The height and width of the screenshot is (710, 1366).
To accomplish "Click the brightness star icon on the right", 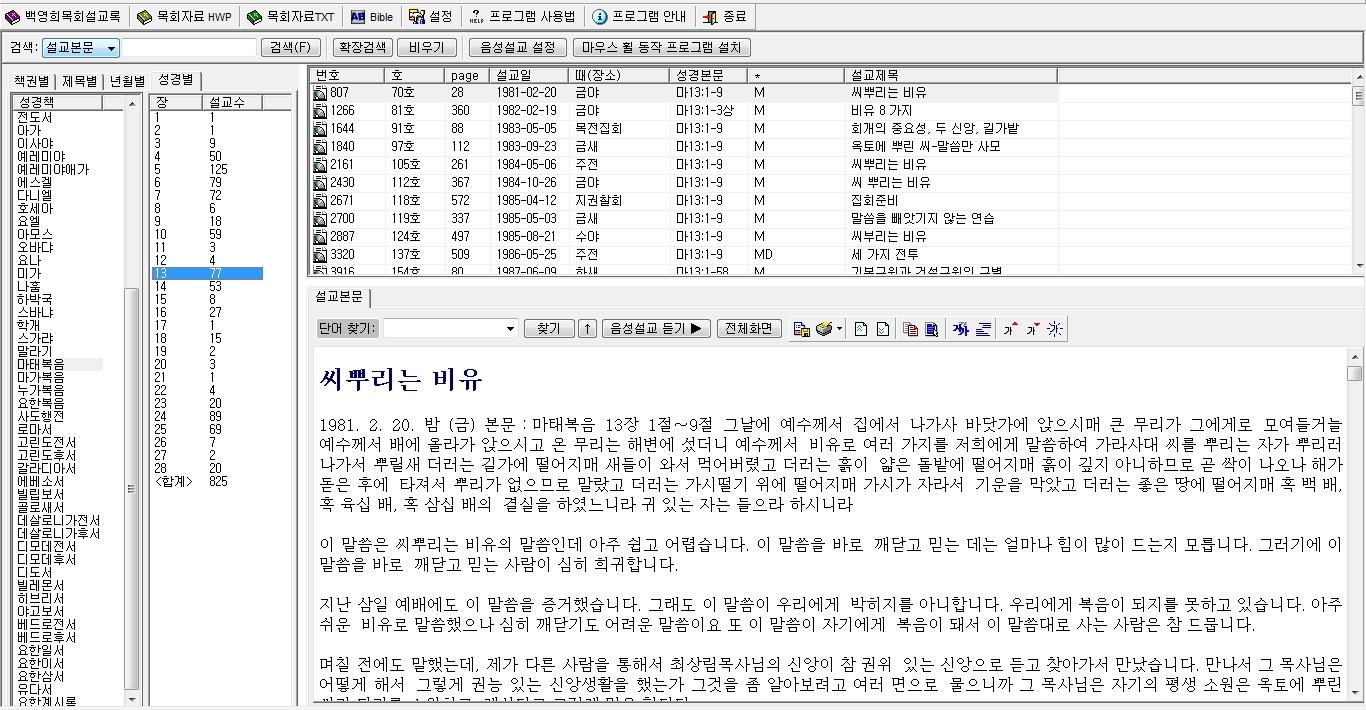I will 1055,327.
